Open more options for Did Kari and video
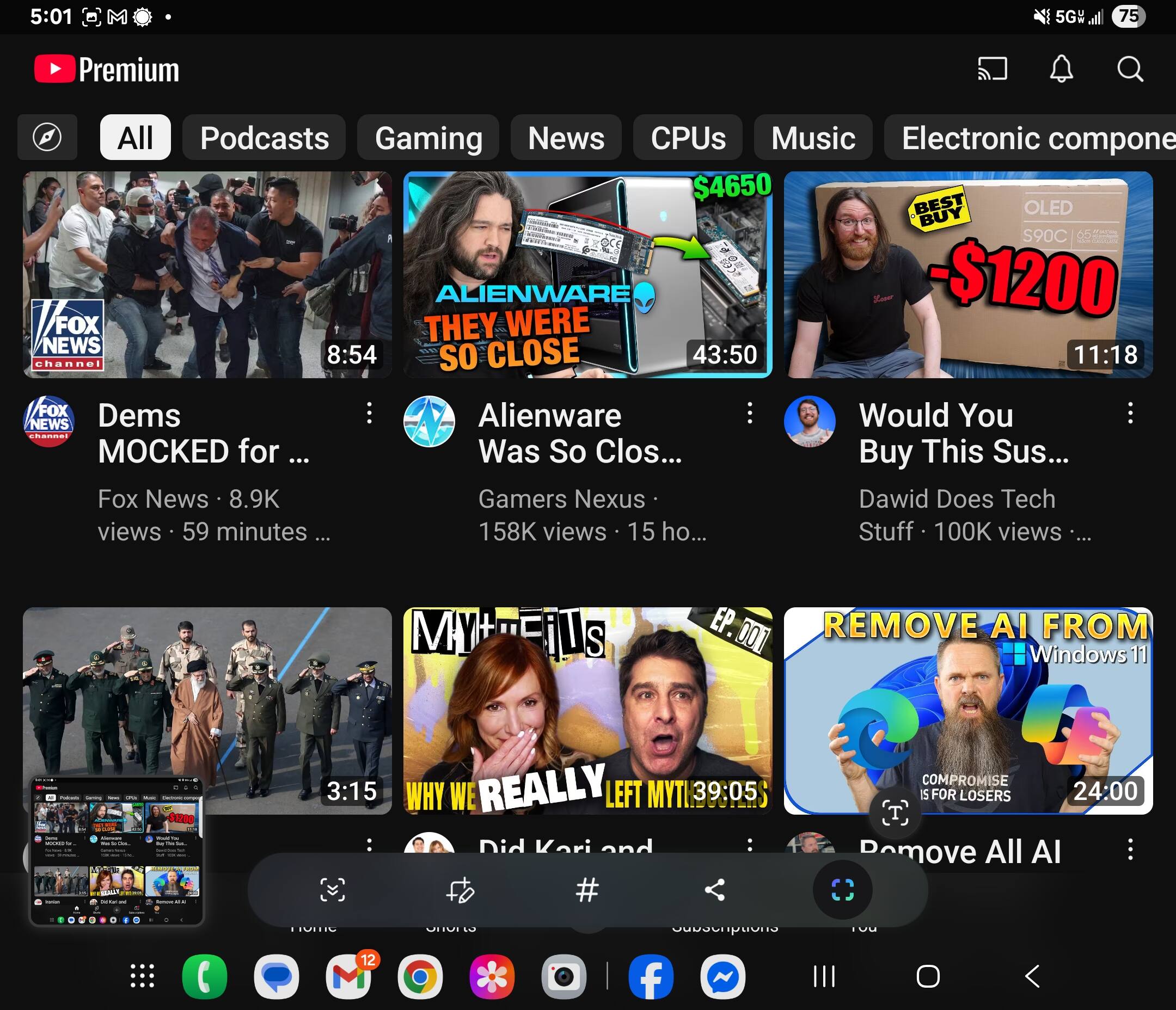Image resolution: width=1176 pixels, height=1010 pixels. (x=750, y=846)
